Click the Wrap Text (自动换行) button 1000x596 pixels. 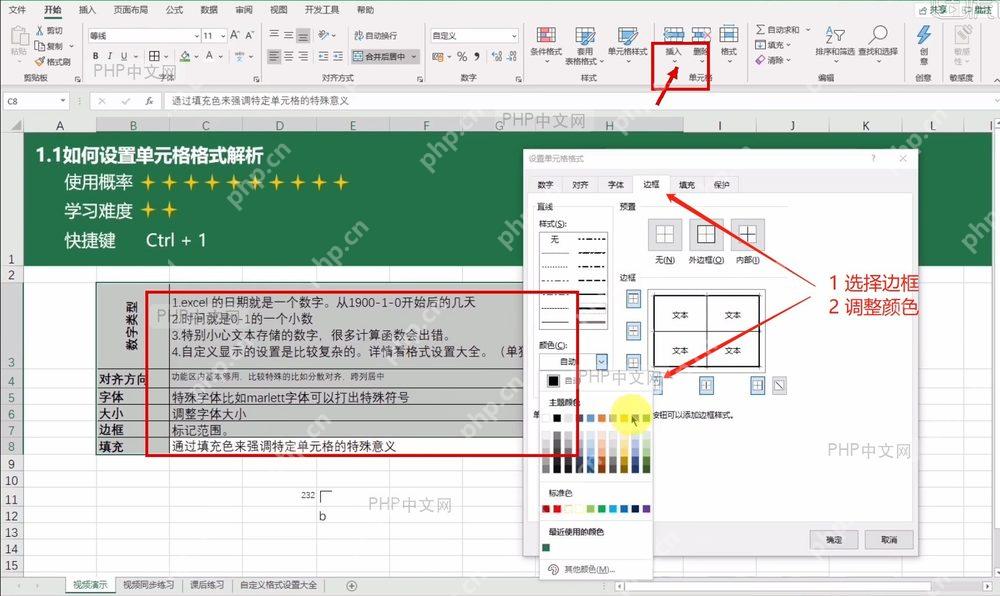coord(376,35)
